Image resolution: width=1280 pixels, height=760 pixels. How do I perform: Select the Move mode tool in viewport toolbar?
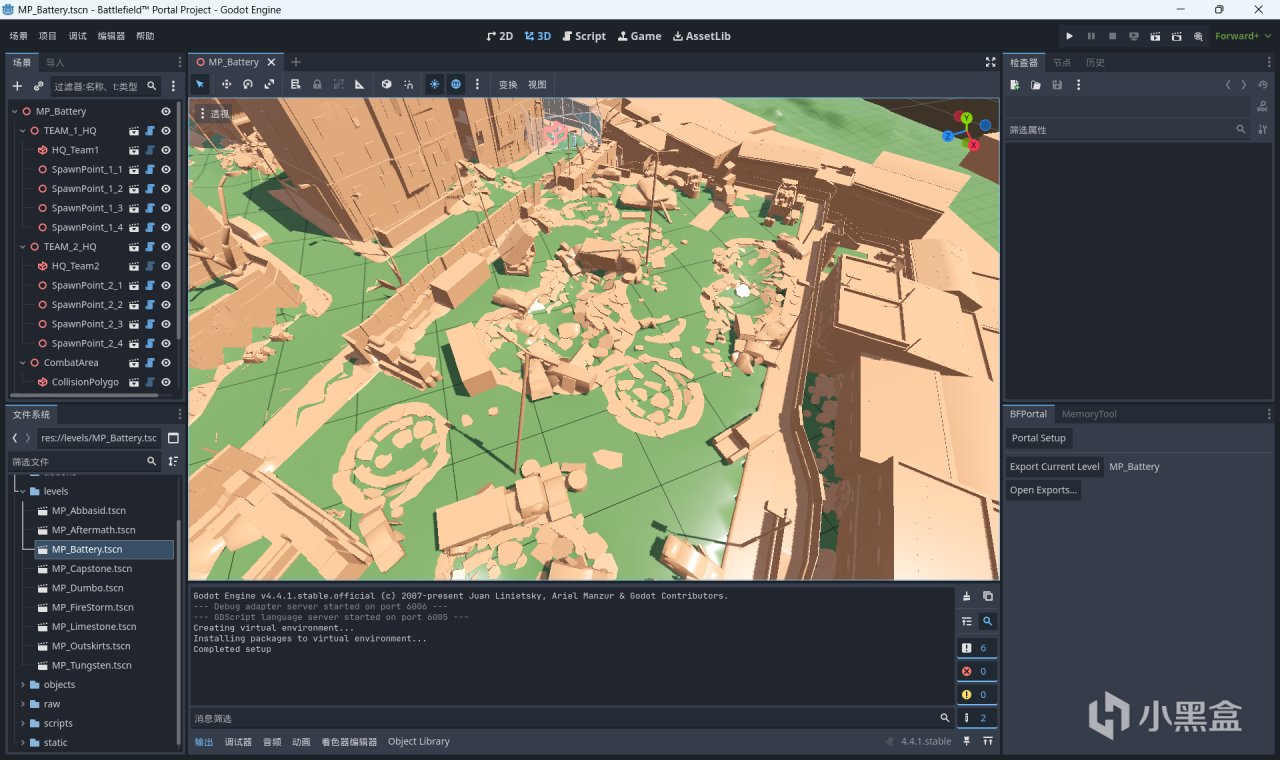(226, 85)
